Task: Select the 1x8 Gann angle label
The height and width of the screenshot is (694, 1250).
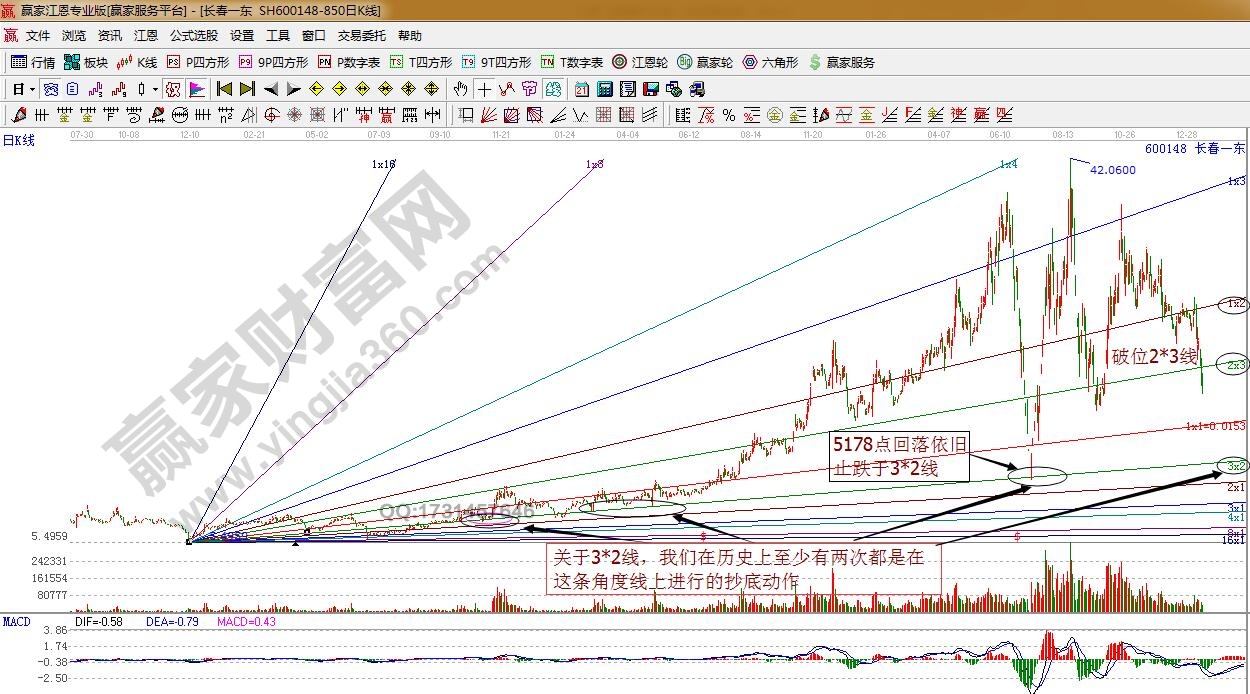Action: tap(595, 162)
